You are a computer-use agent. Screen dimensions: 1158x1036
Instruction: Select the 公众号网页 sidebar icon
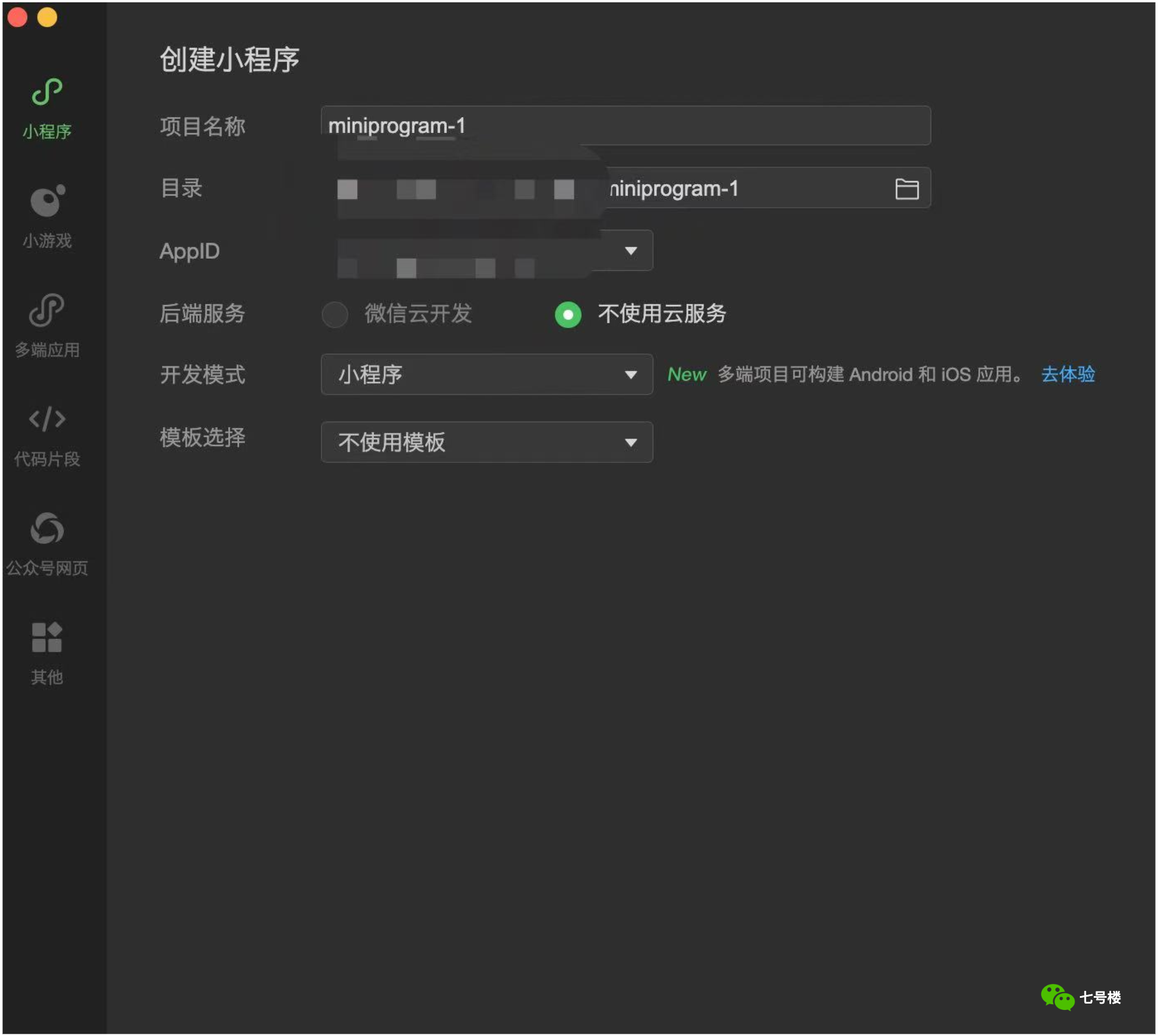tap(47, 528)
